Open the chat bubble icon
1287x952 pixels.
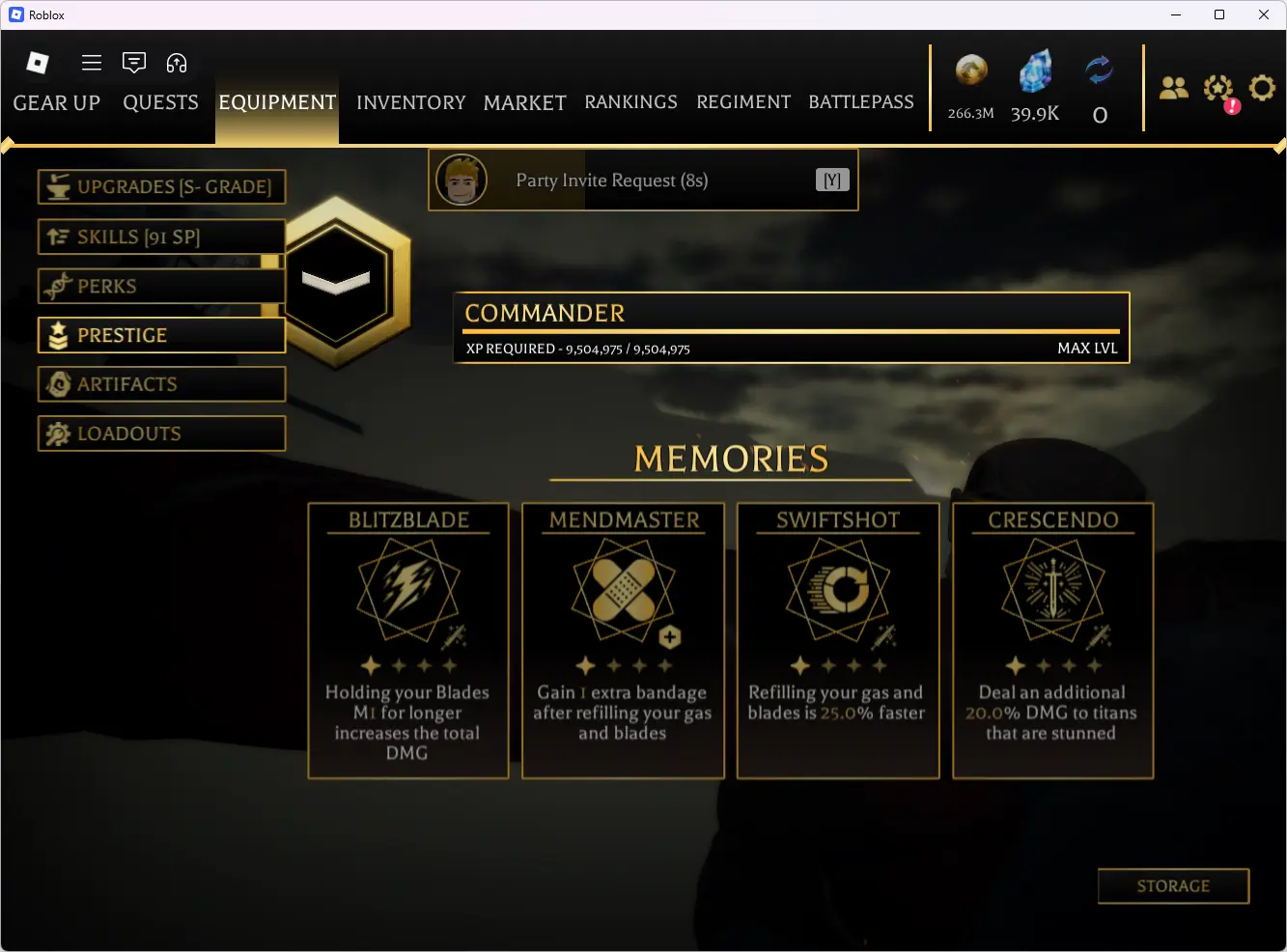[134, 63]
